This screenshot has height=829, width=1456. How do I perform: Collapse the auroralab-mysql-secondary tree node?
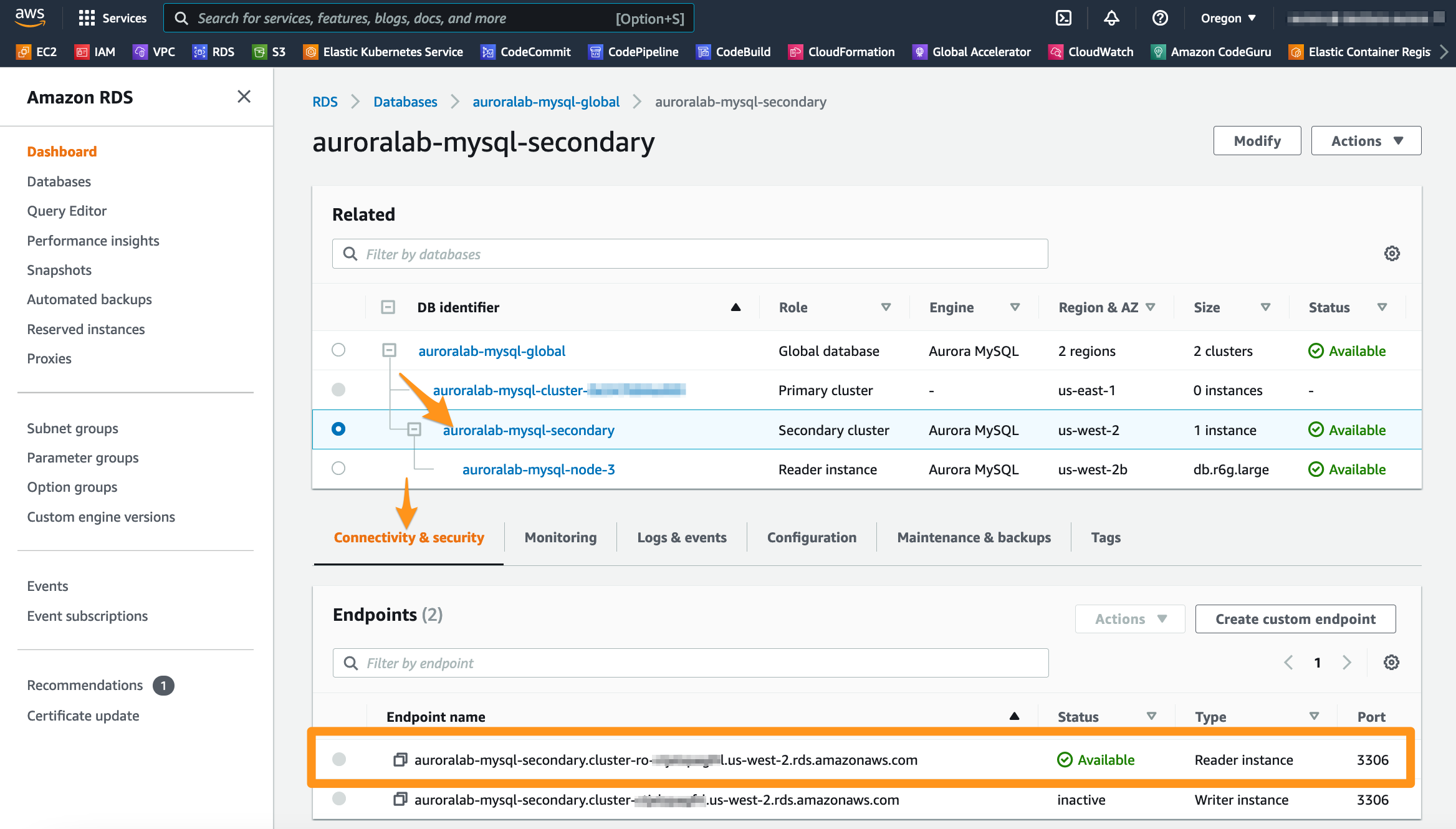pos(414,429)
